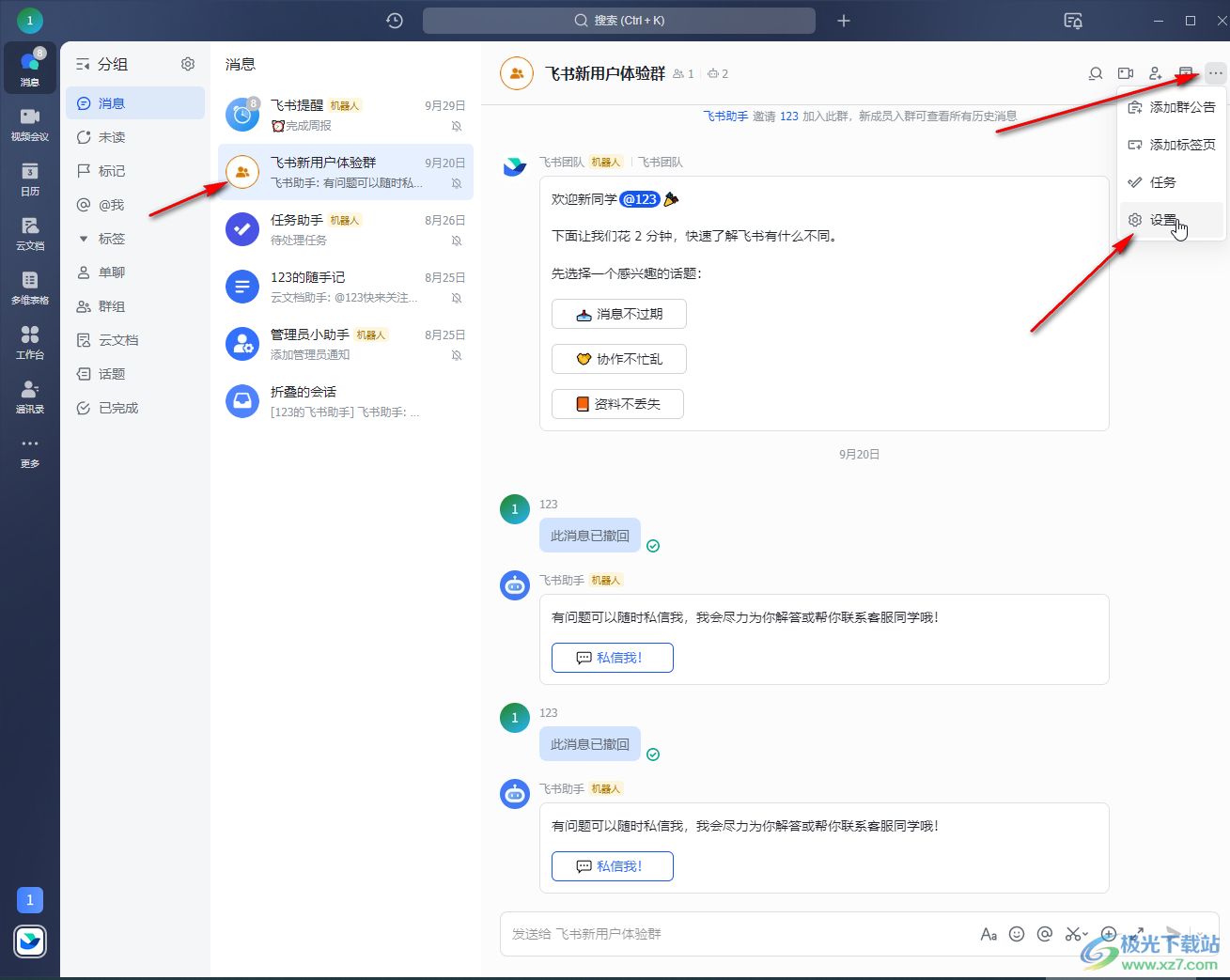Select the 已完成 filter
Image resolution: width=1230 pixels, height=980 pixels.
pos(135,408)
